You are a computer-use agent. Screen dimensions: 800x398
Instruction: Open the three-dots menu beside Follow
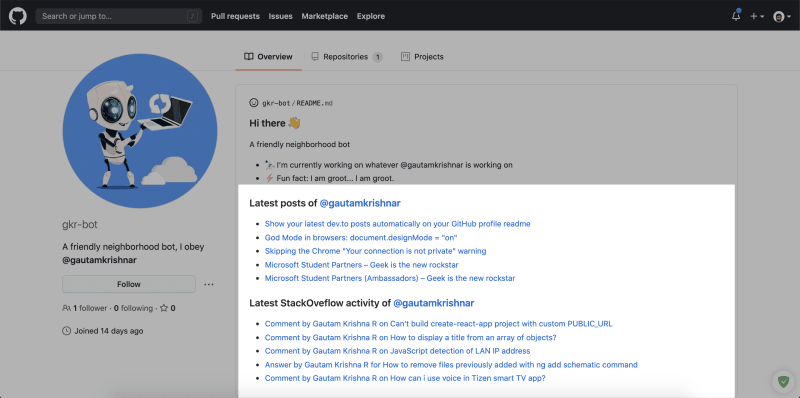(x=209, y=284)
